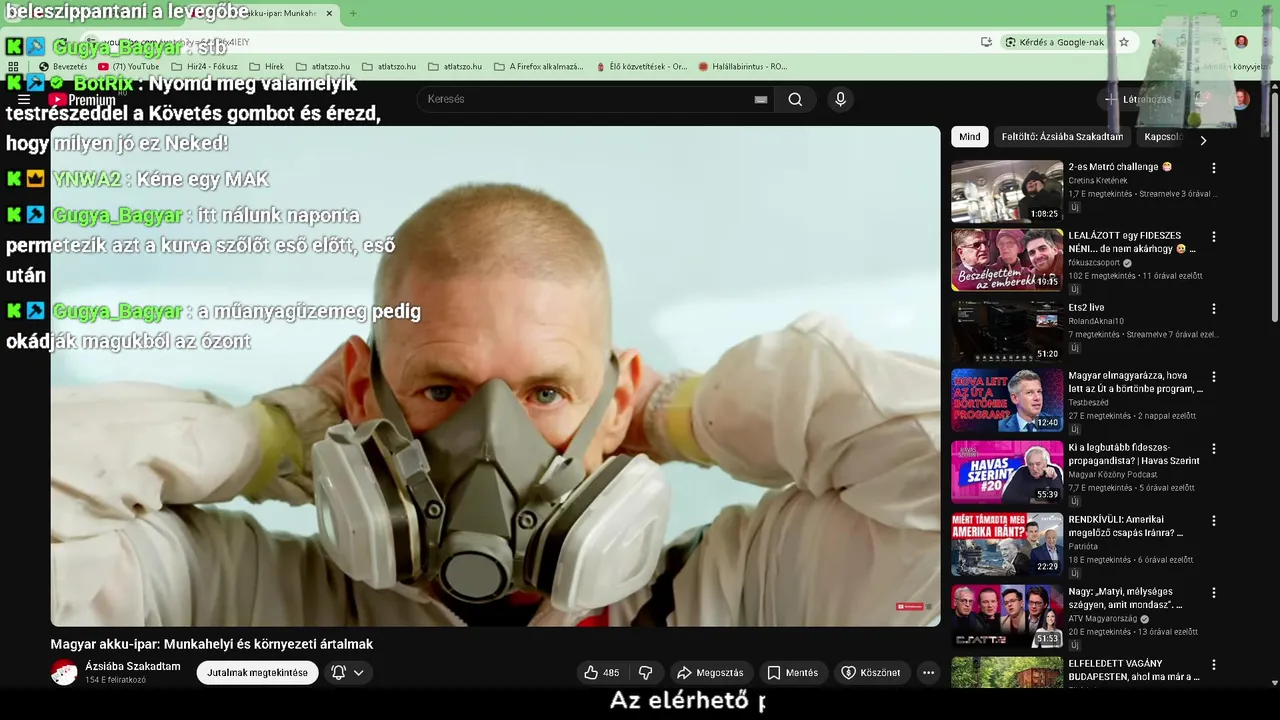Like the video with the thumbs-up icon
1280x720 pixels.
tap(602, 673)
